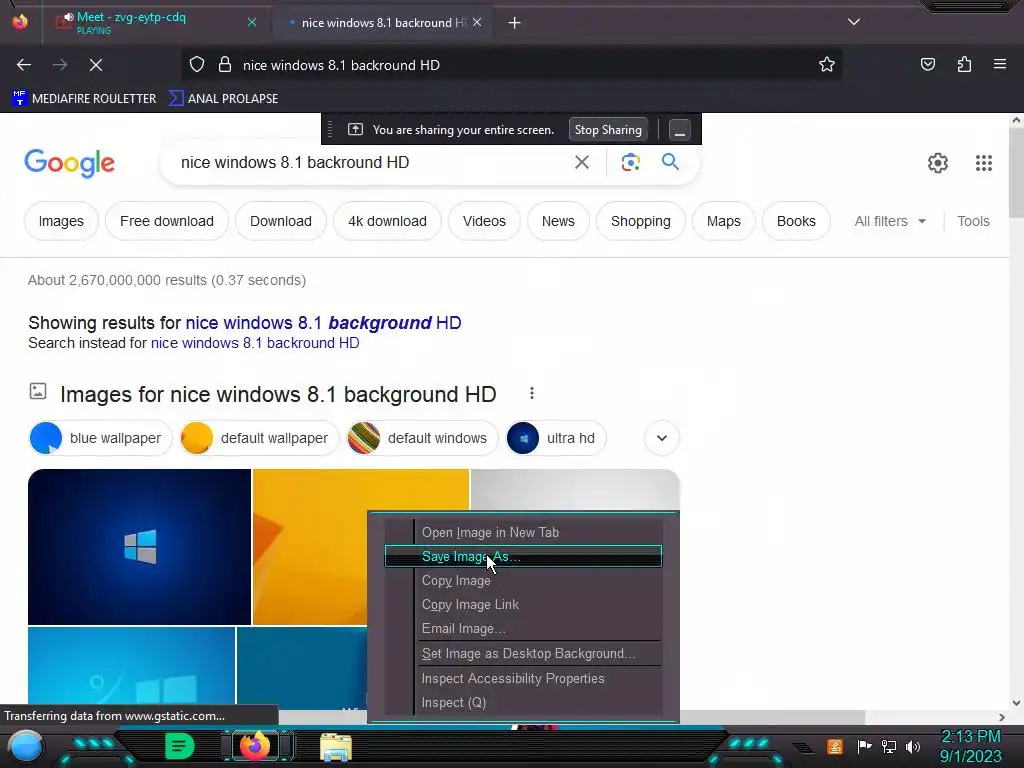
Task: Open Google quick settings gear
Action: click(938, 163)
